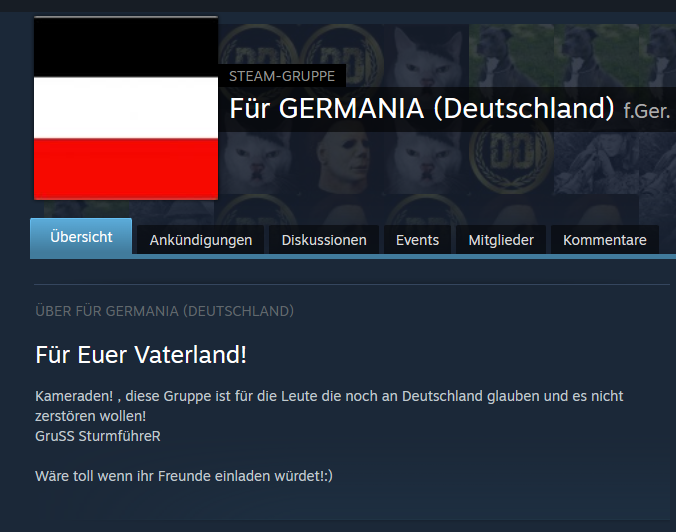Screen dimensions: 676x532
Task: Show the Mitglieder tab
Action: 501,240
